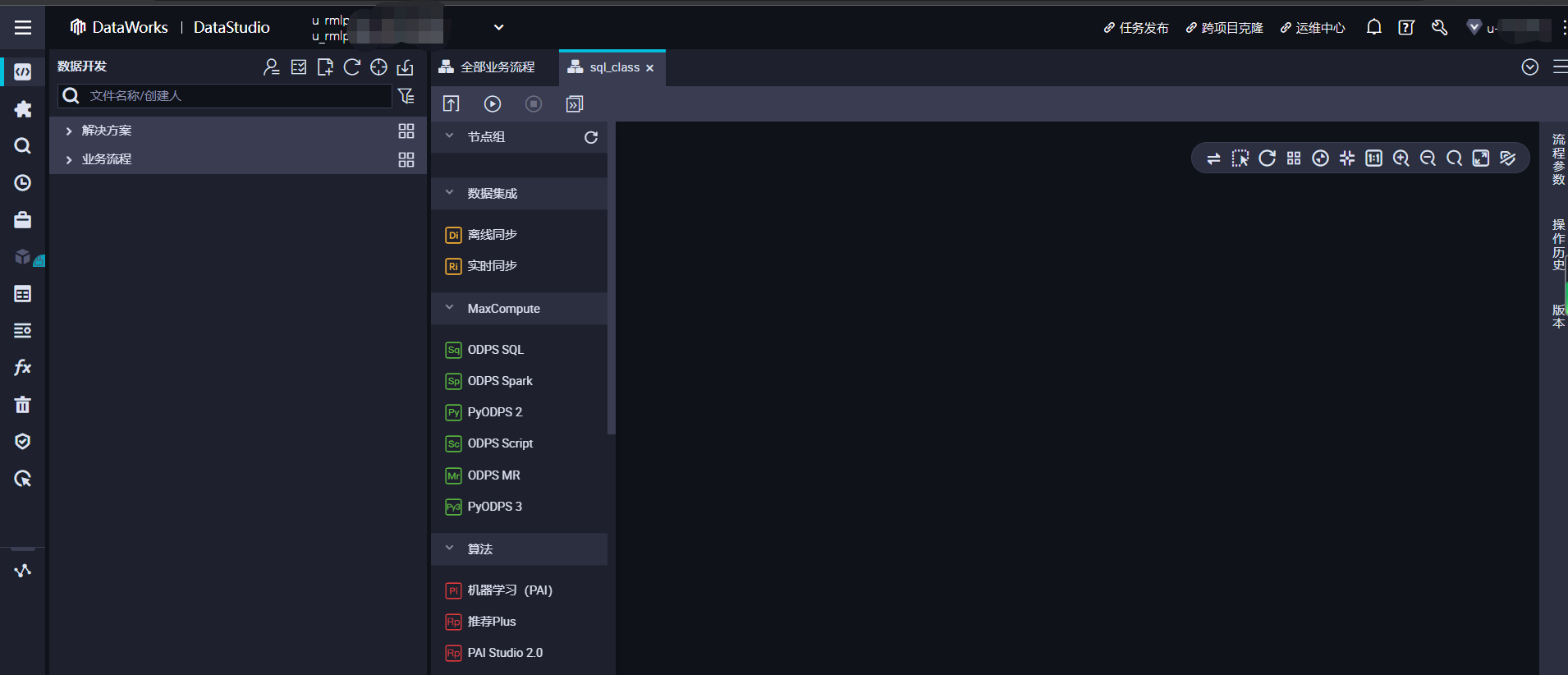Open the 流程参数 side panel tab
Viewport: 1568px width, 675px height.
click(1558, 159)
